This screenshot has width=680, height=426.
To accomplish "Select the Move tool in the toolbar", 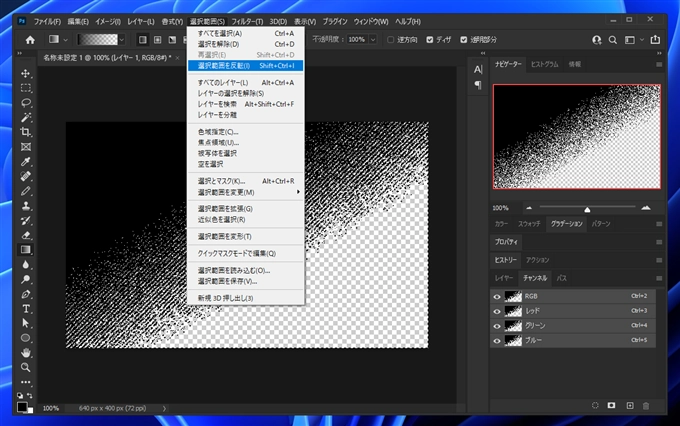I will tap(27, 74).
